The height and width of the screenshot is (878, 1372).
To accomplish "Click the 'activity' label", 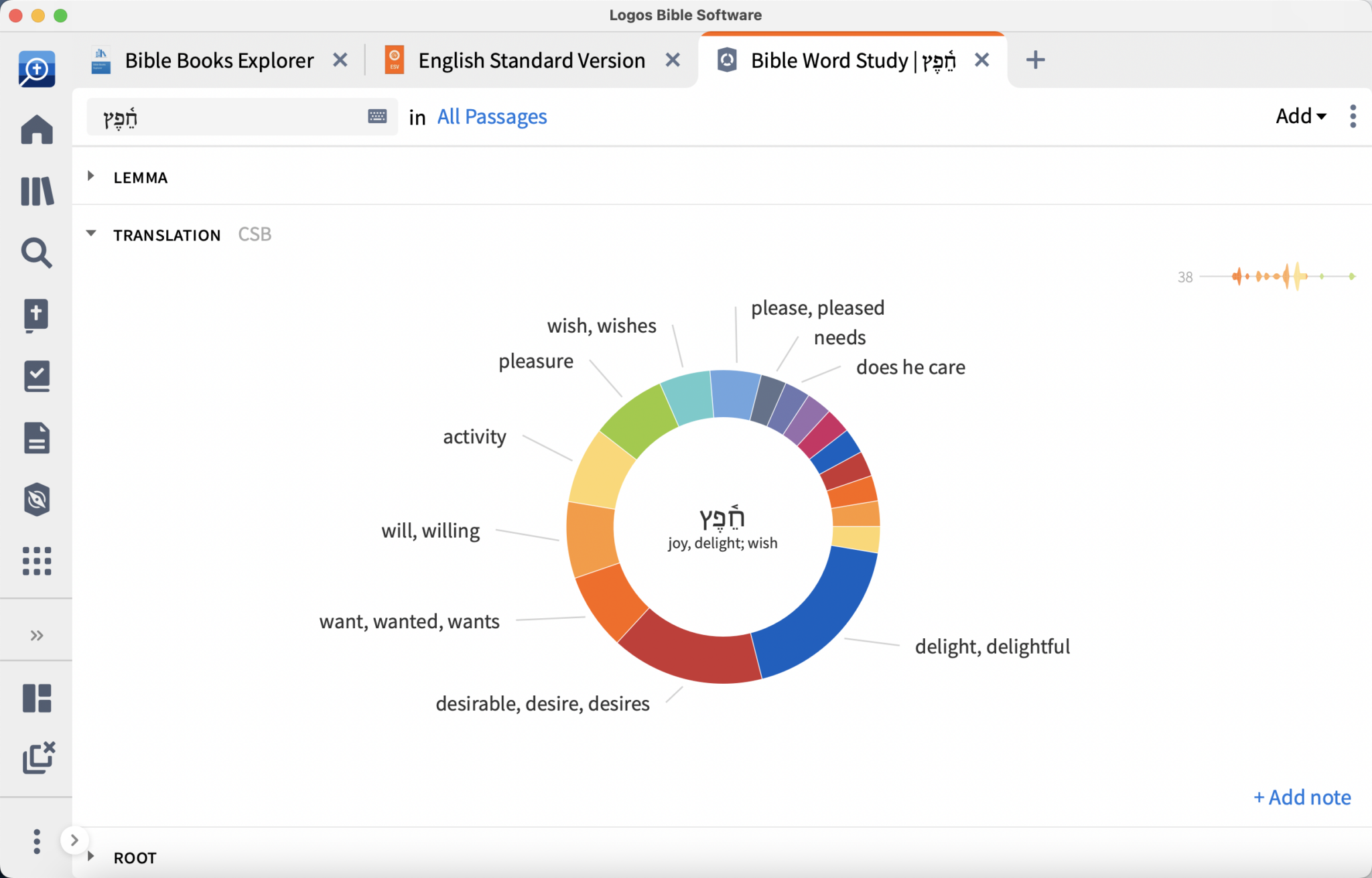I will 474,437.
